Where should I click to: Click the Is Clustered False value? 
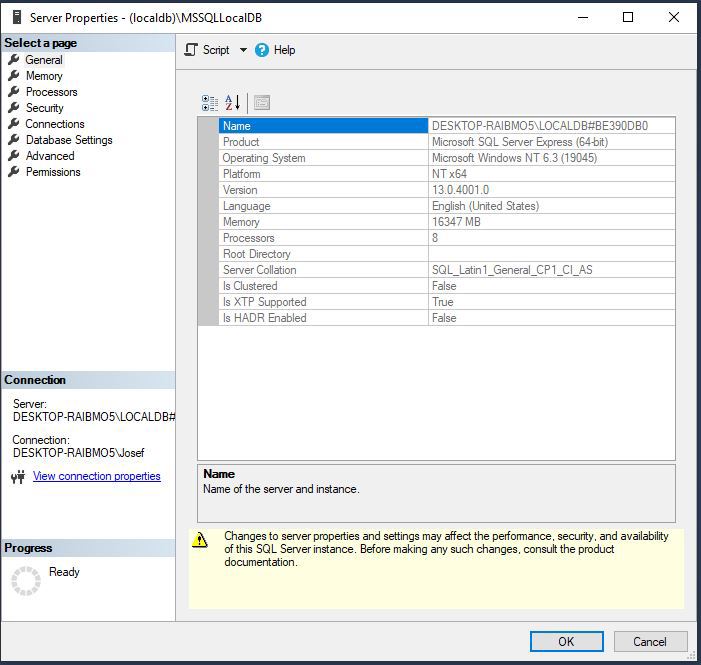click(x=444, y=286)
